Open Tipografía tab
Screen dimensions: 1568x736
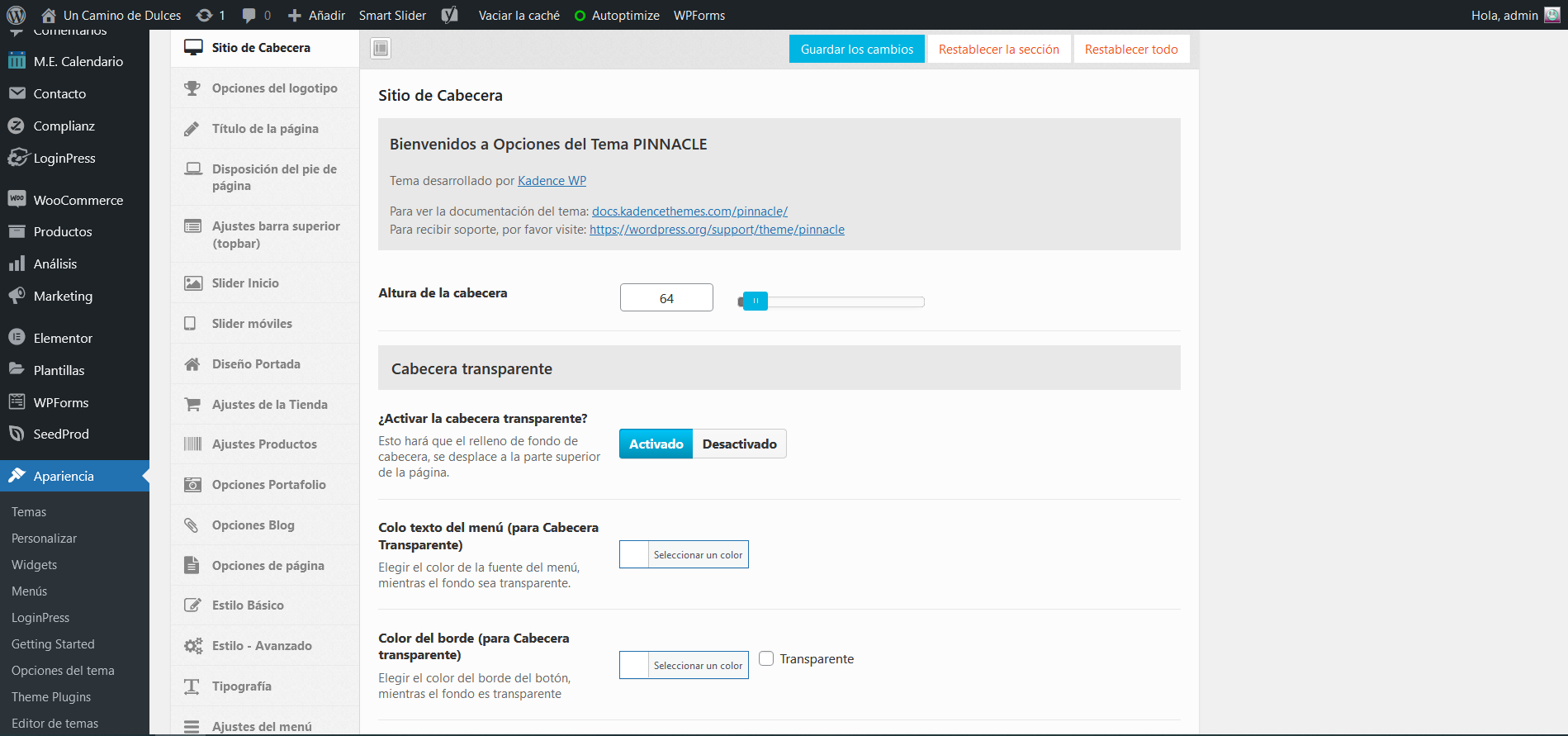(x=265, y=686)
